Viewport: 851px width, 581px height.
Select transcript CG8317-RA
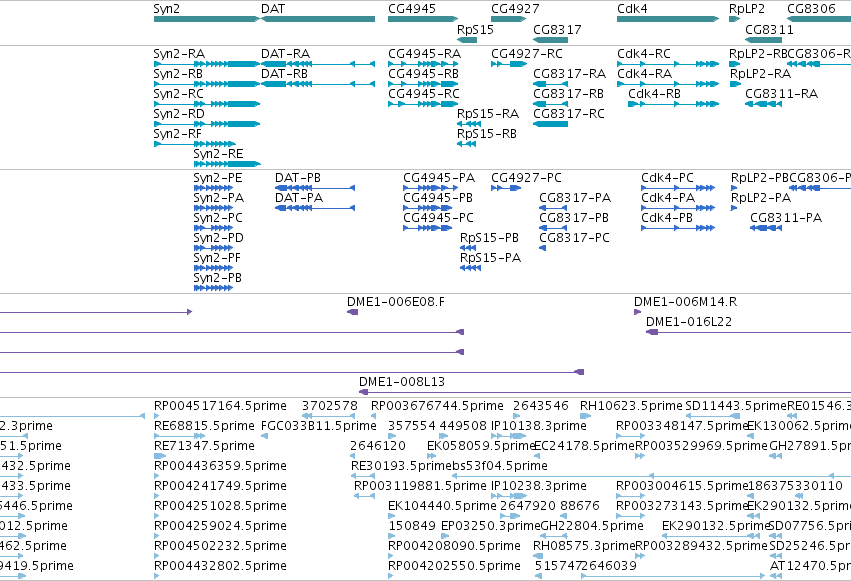click(x=550, y=84)
